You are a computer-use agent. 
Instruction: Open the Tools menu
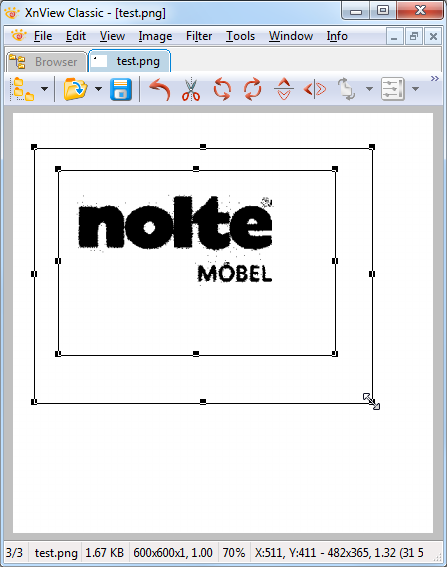point(240,36)
